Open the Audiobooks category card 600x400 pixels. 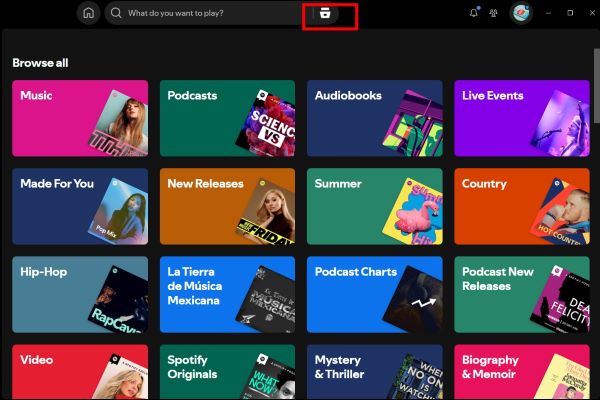tap(375, 118)
